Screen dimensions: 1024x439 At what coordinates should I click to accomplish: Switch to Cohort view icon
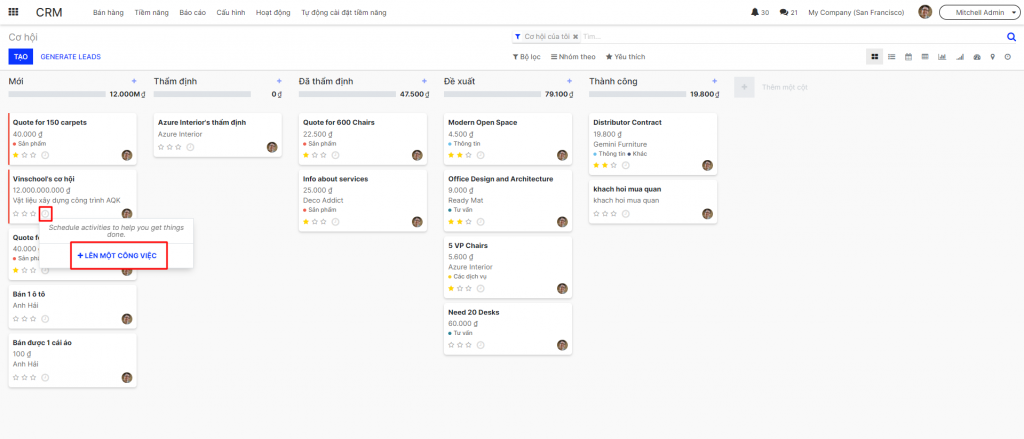coord(959,57)
